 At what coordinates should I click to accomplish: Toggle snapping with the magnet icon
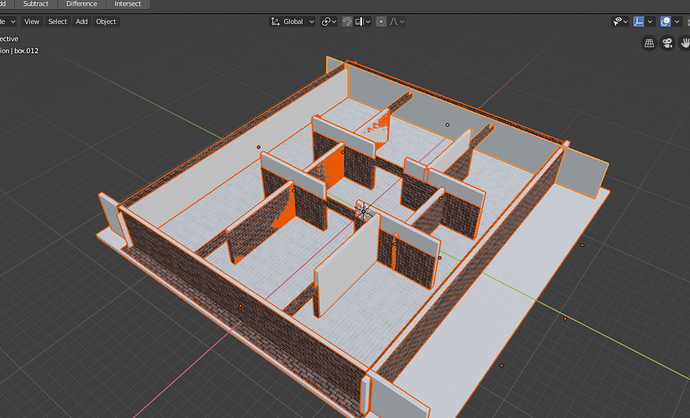tap(347, 21)
